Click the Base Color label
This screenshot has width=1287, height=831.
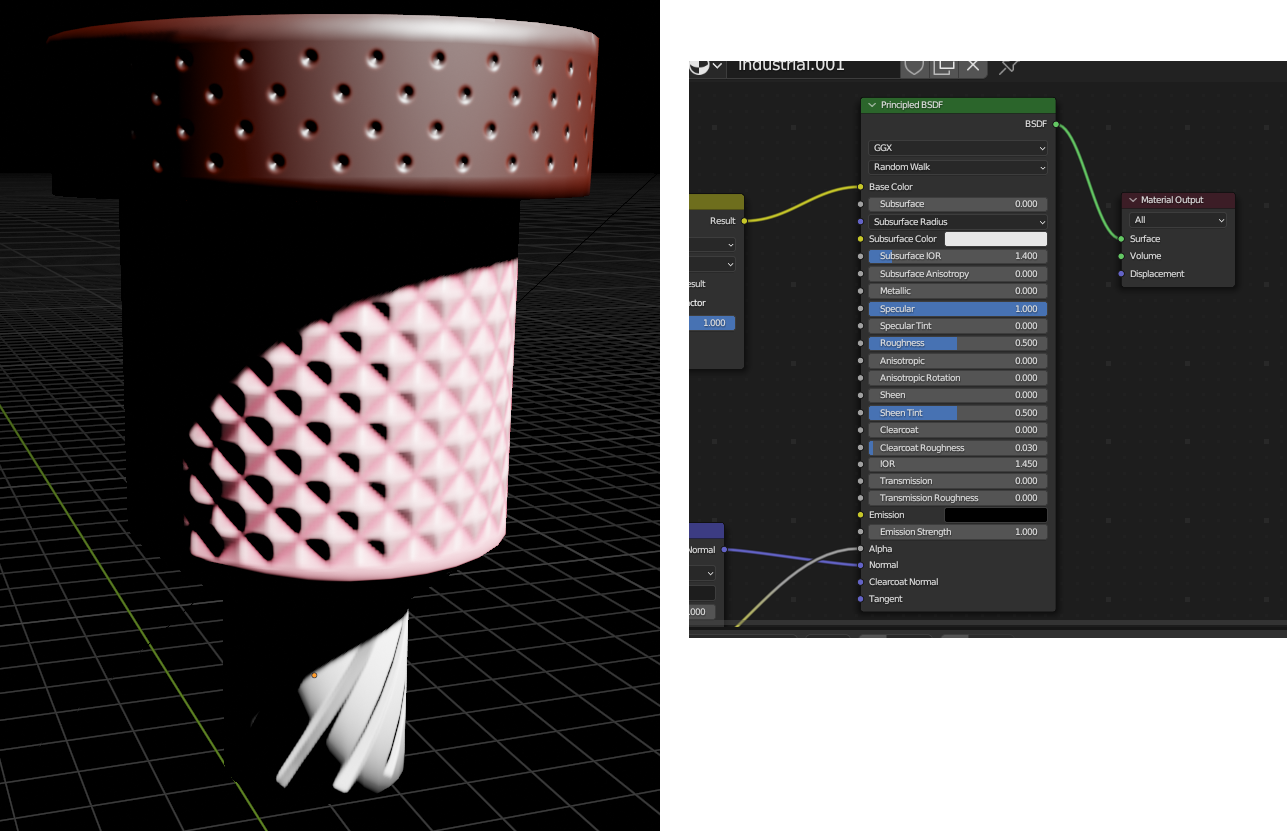[891, 187]
